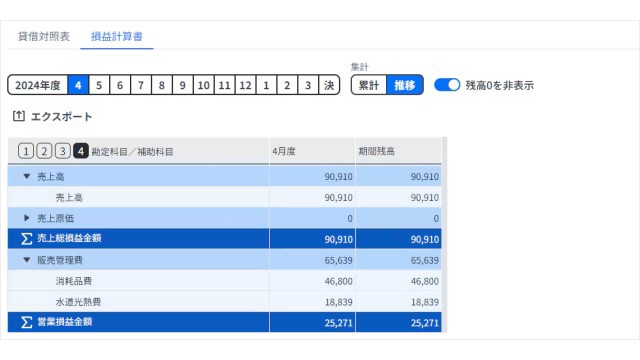Select month 6 in period selector
The height and width of the screenshot is (360, 640).
(120, 85)
